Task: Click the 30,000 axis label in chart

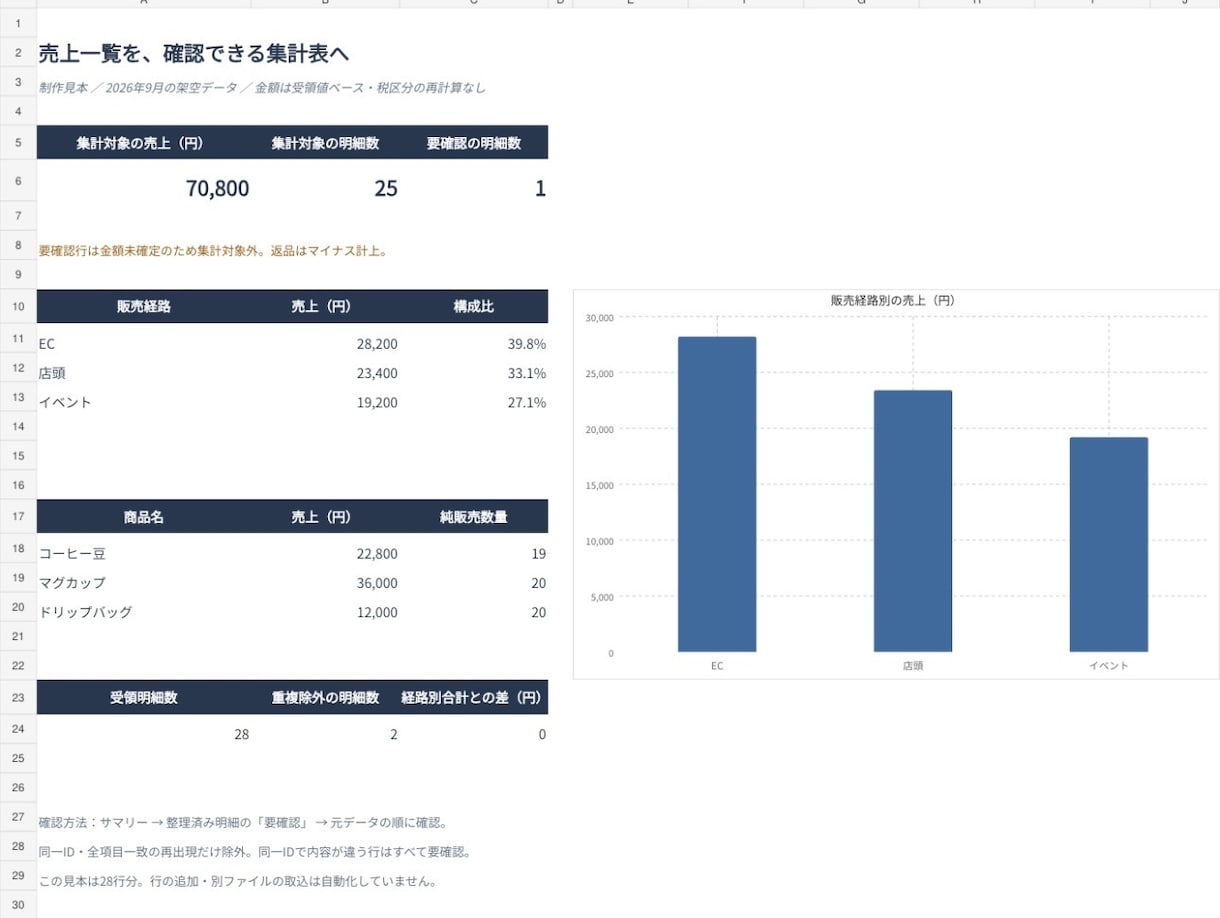Action: point(600,317)
